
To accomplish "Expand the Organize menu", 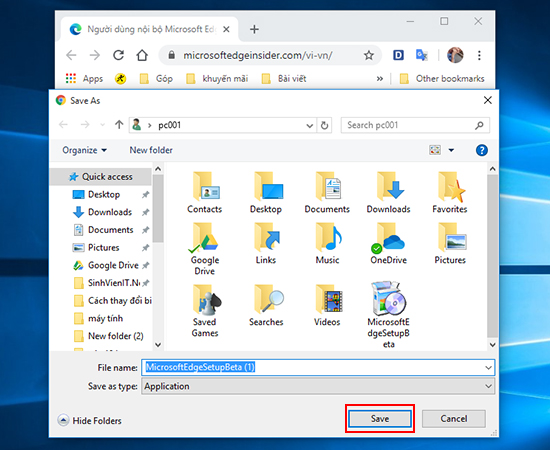I will coord(85,150).
